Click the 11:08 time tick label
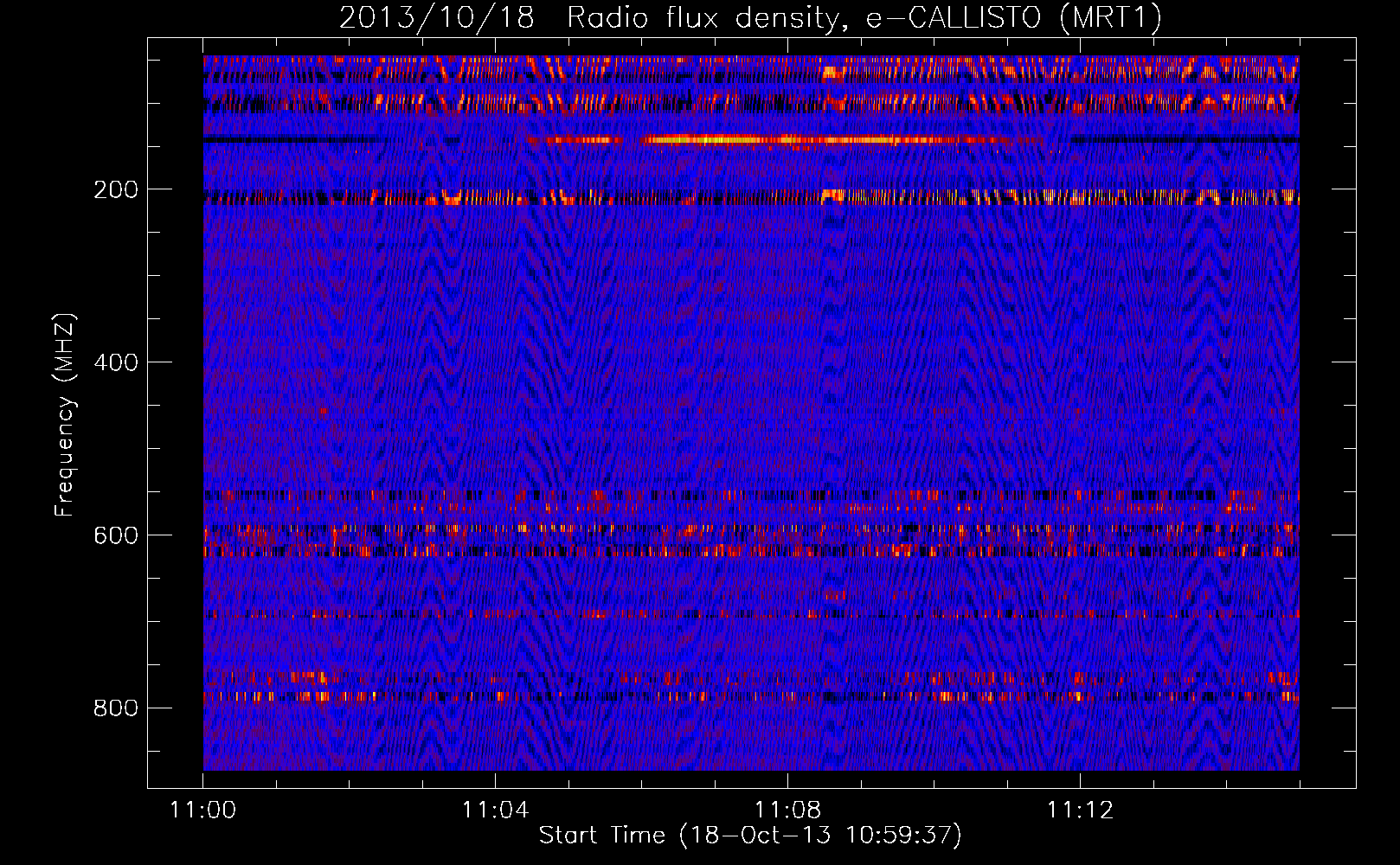Viewport: 1400px width, 865px height. click(x=787, y=810)
